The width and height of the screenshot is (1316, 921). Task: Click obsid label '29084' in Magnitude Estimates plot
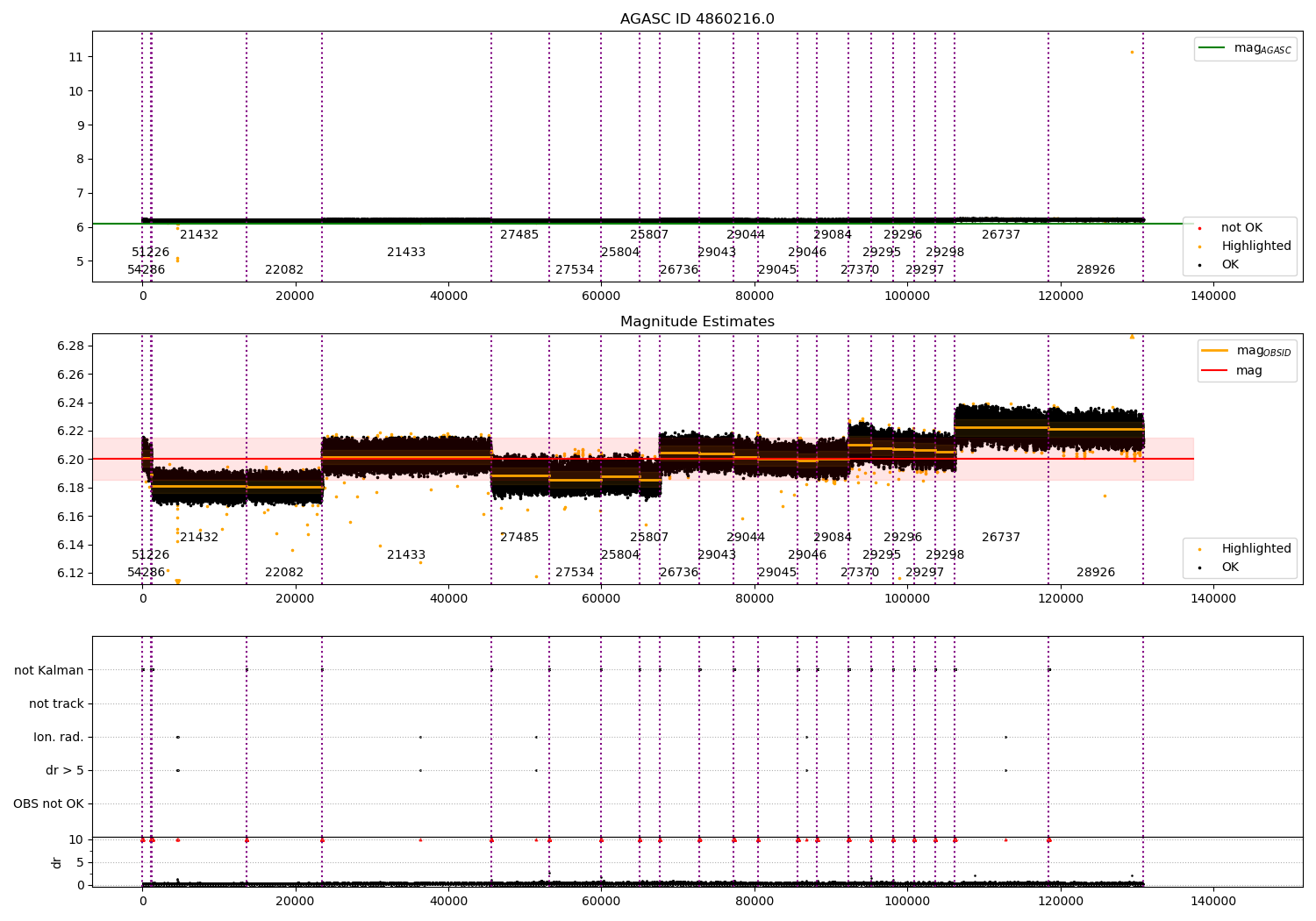833,538
